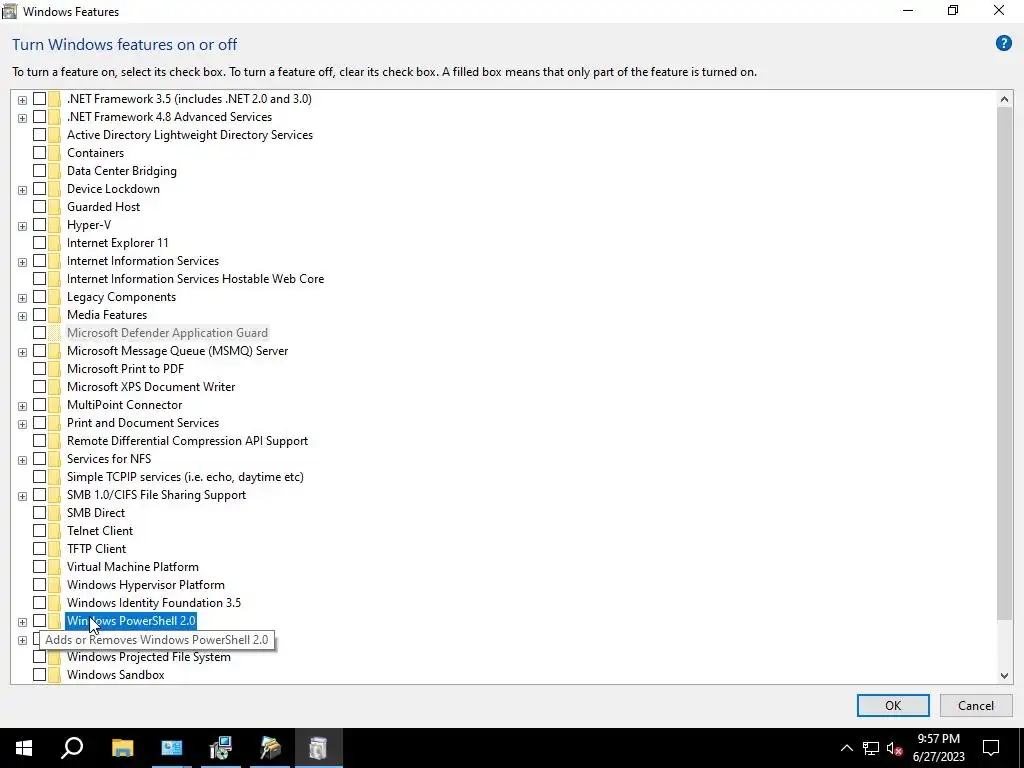
Task: Click the muted volume tray icon
Action: pyautogui.click(x=894, y=748)
